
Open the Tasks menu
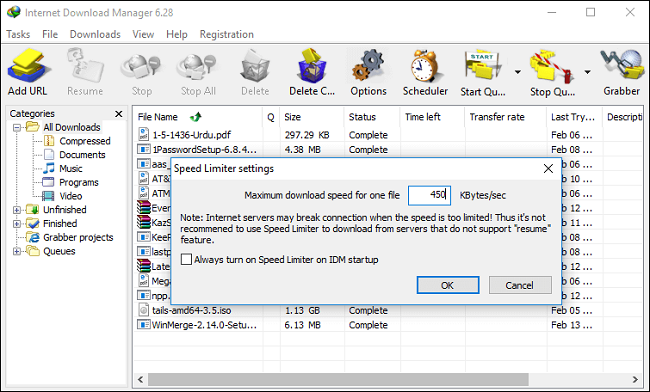(x=18, y=34)
